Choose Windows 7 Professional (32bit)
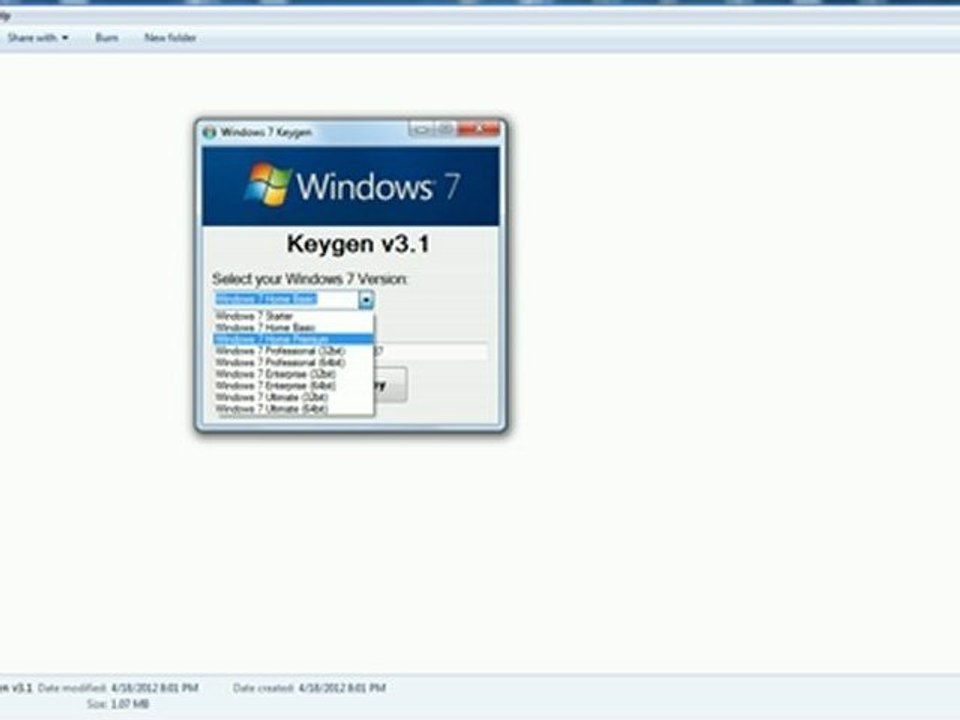 (x=293, y=351)
